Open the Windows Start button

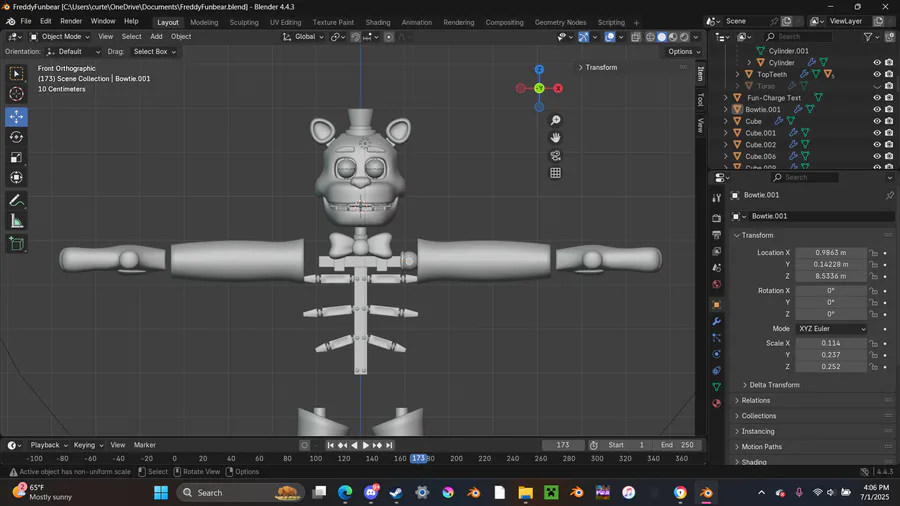[161, 493]
